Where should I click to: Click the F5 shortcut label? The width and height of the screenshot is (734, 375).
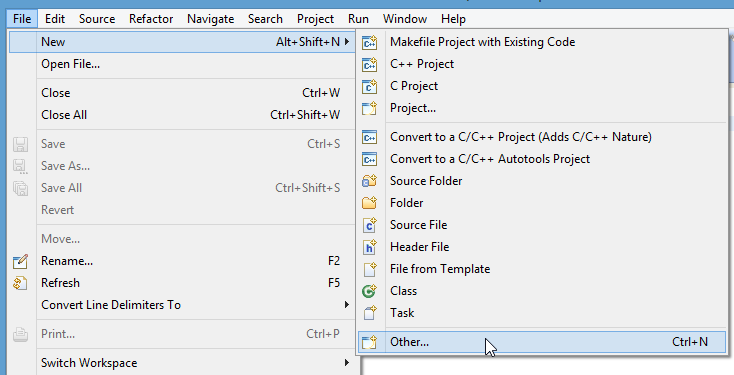334,283
